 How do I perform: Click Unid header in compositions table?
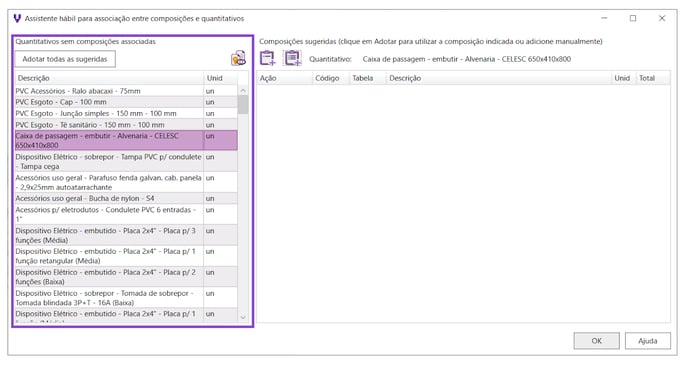pyautogui.click(x=624, y=78)
